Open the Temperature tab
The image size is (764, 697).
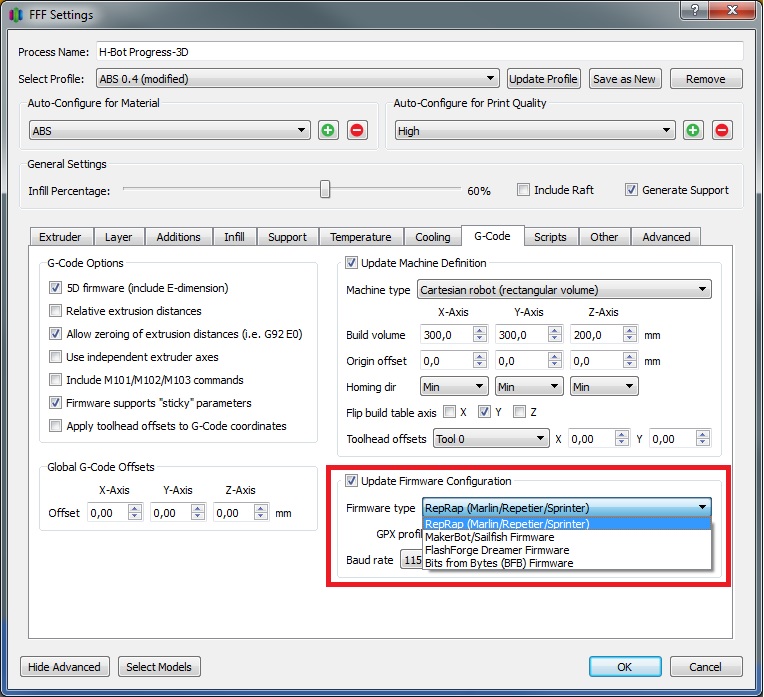click(360, 237)
